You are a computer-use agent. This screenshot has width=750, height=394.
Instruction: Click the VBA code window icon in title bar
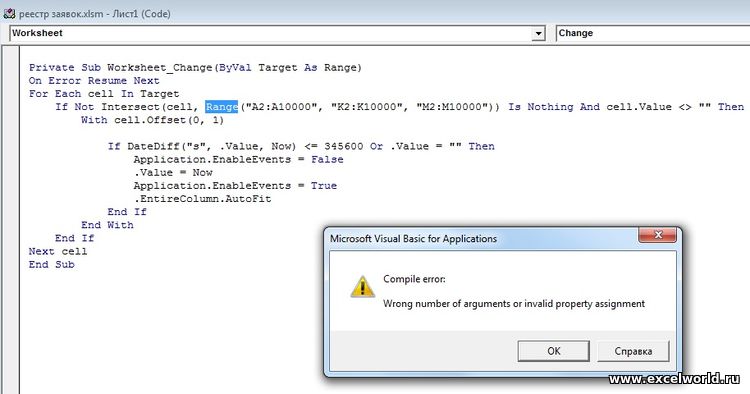point(9,13)
